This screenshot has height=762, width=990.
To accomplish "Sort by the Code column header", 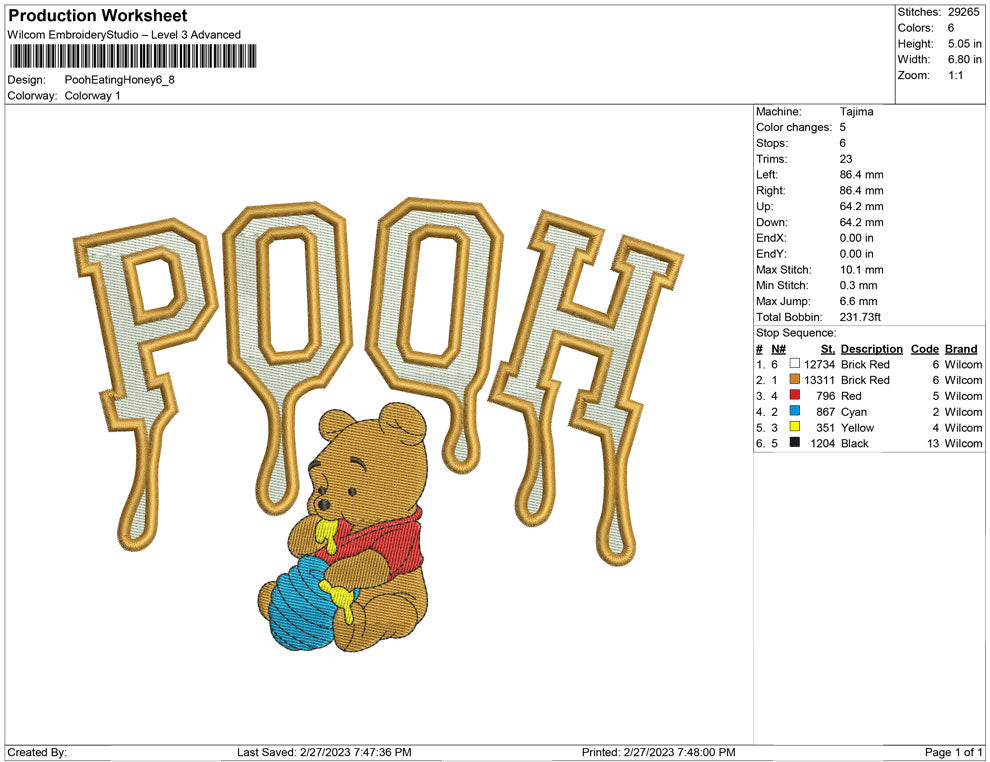I will pyautogui.click(x=924, y=348).
